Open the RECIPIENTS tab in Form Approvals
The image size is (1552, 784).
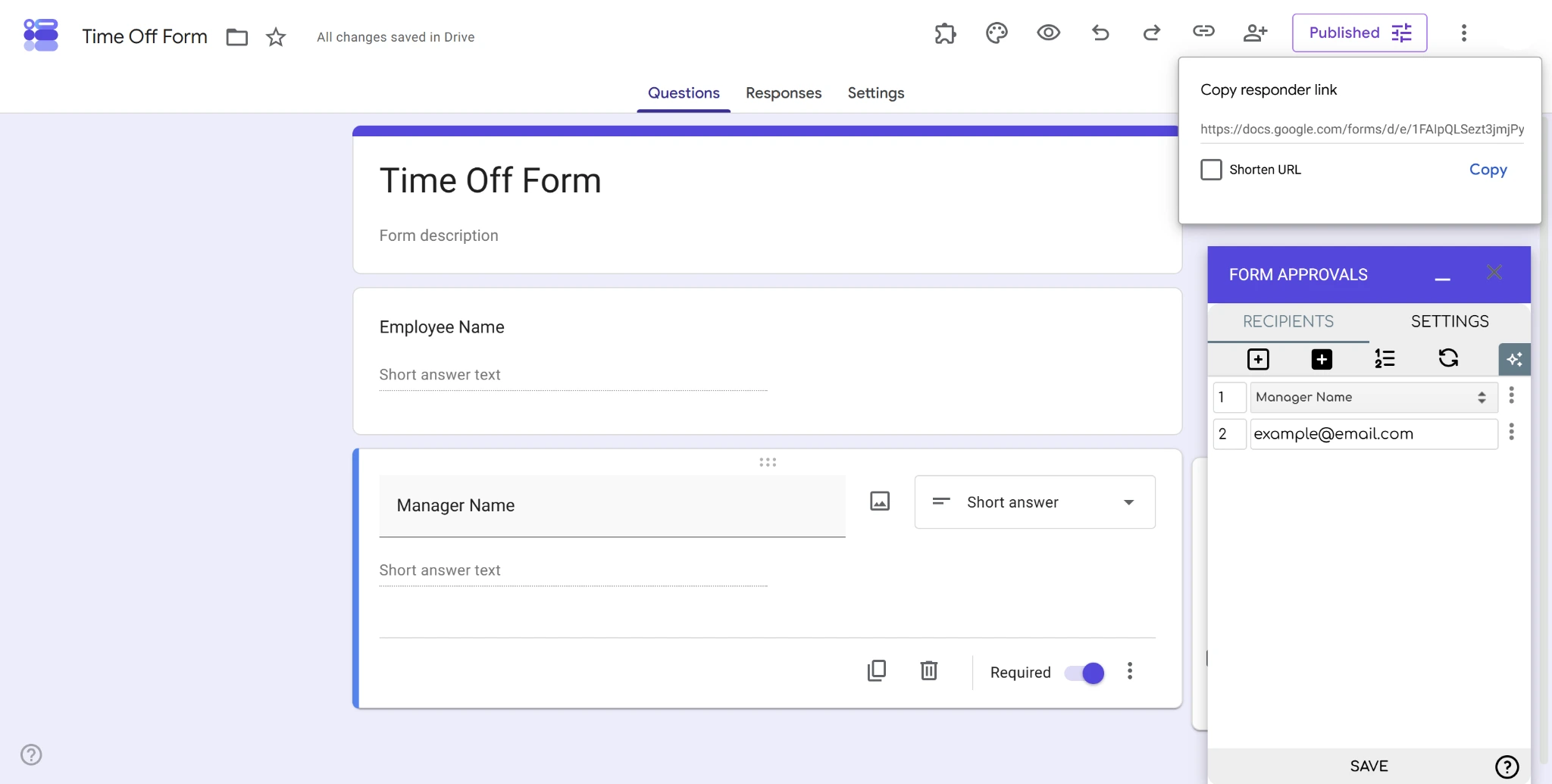(x=1288, y=321)
